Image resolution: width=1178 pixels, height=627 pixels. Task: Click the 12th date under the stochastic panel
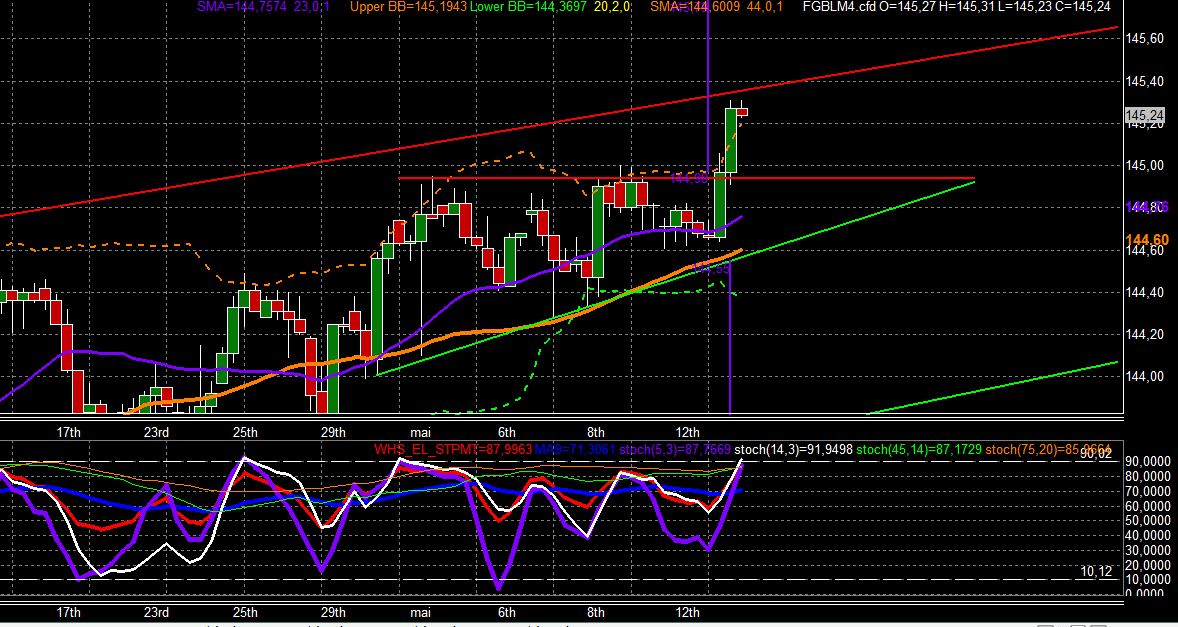[687, 611]
